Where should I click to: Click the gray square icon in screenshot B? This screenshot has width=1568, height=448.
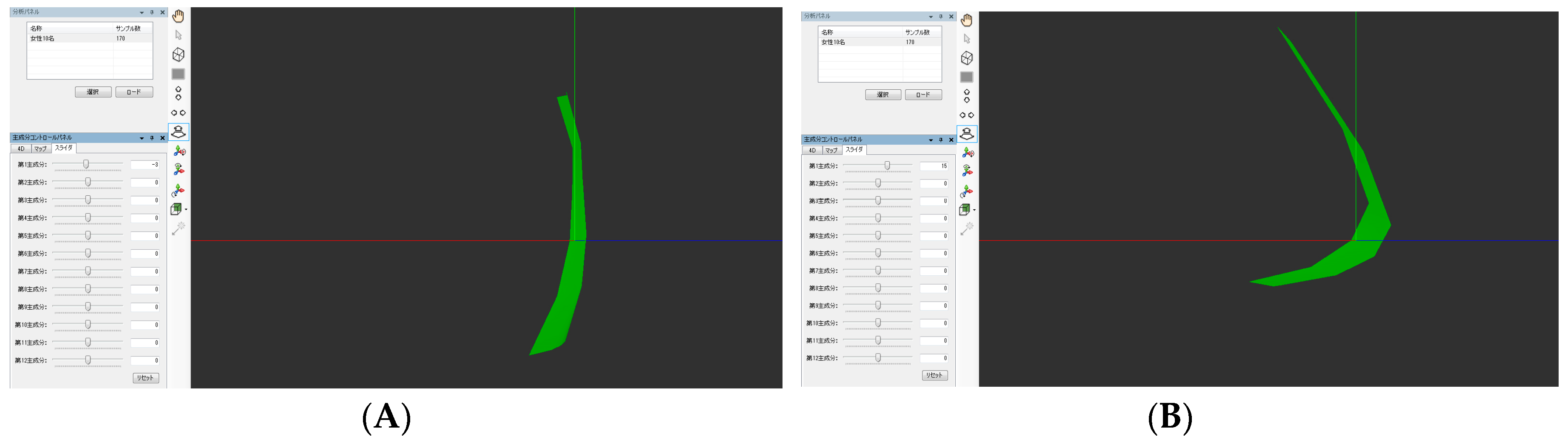coord(967,77)
